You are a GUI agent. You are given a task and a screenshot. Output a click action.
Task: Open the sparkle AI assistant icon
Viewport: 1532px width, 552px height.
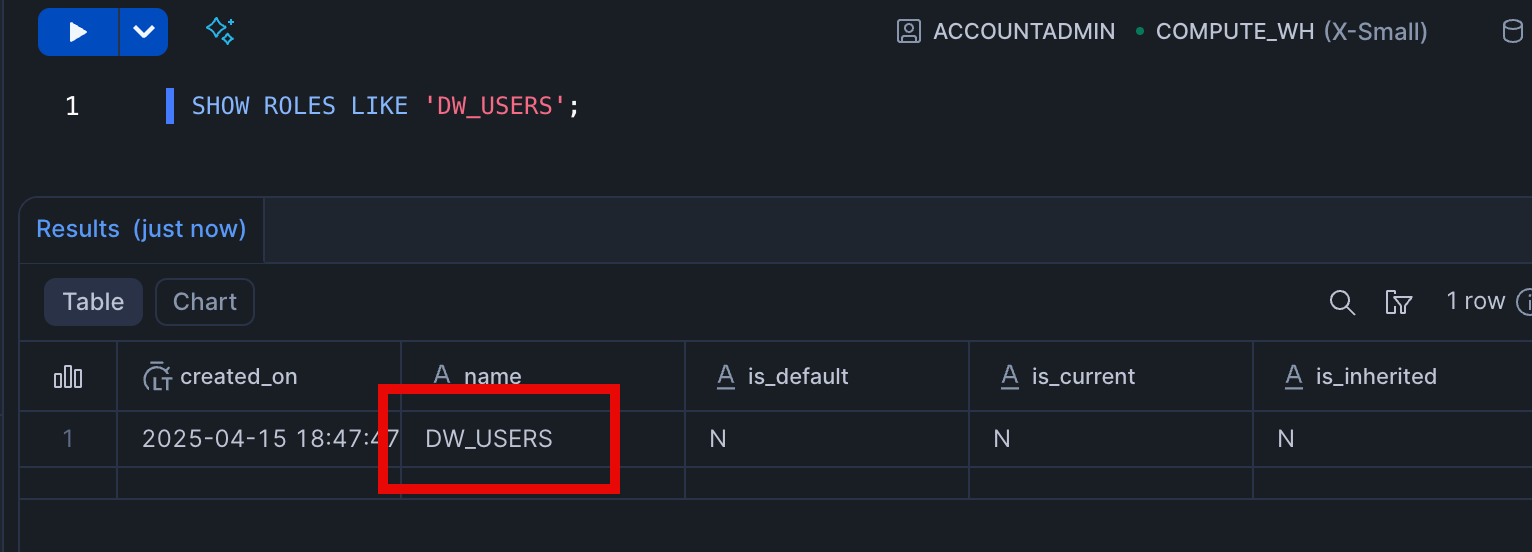pos(220,31)
